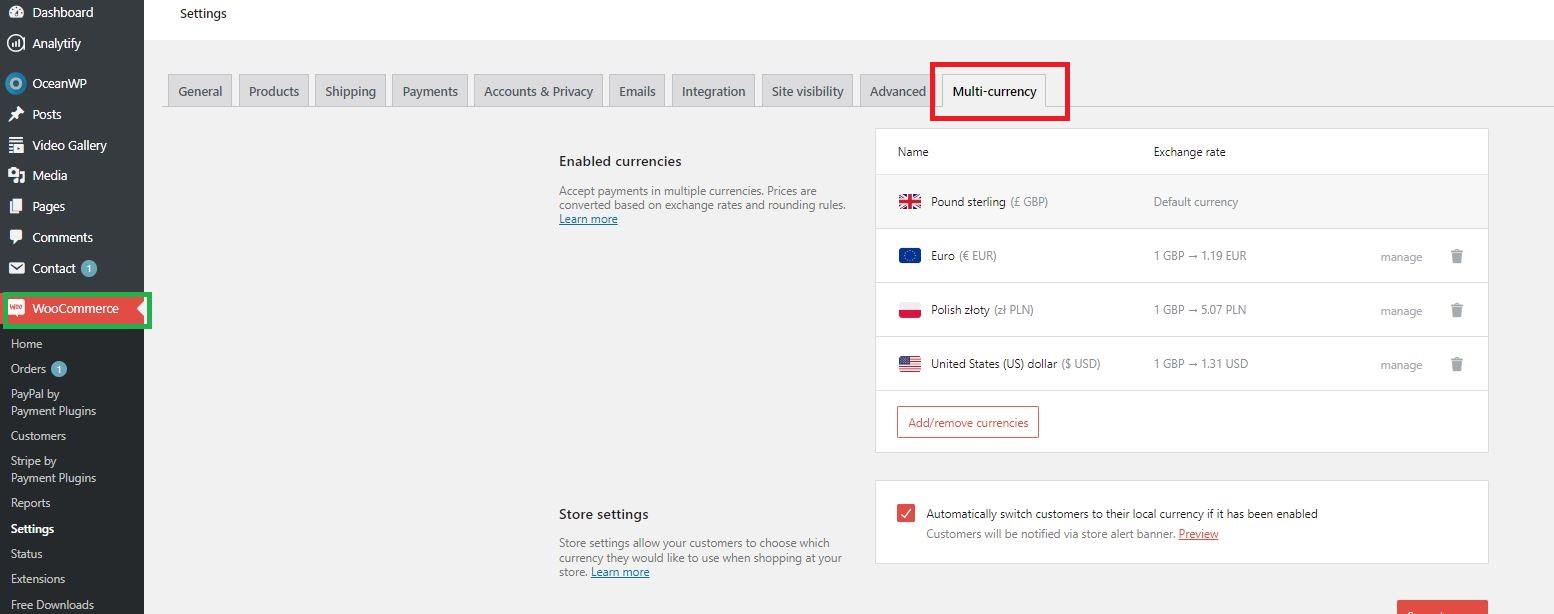Open Analytify from the sidebar icon
This screenshot has width=1554, height=614.
click(16, 43)
